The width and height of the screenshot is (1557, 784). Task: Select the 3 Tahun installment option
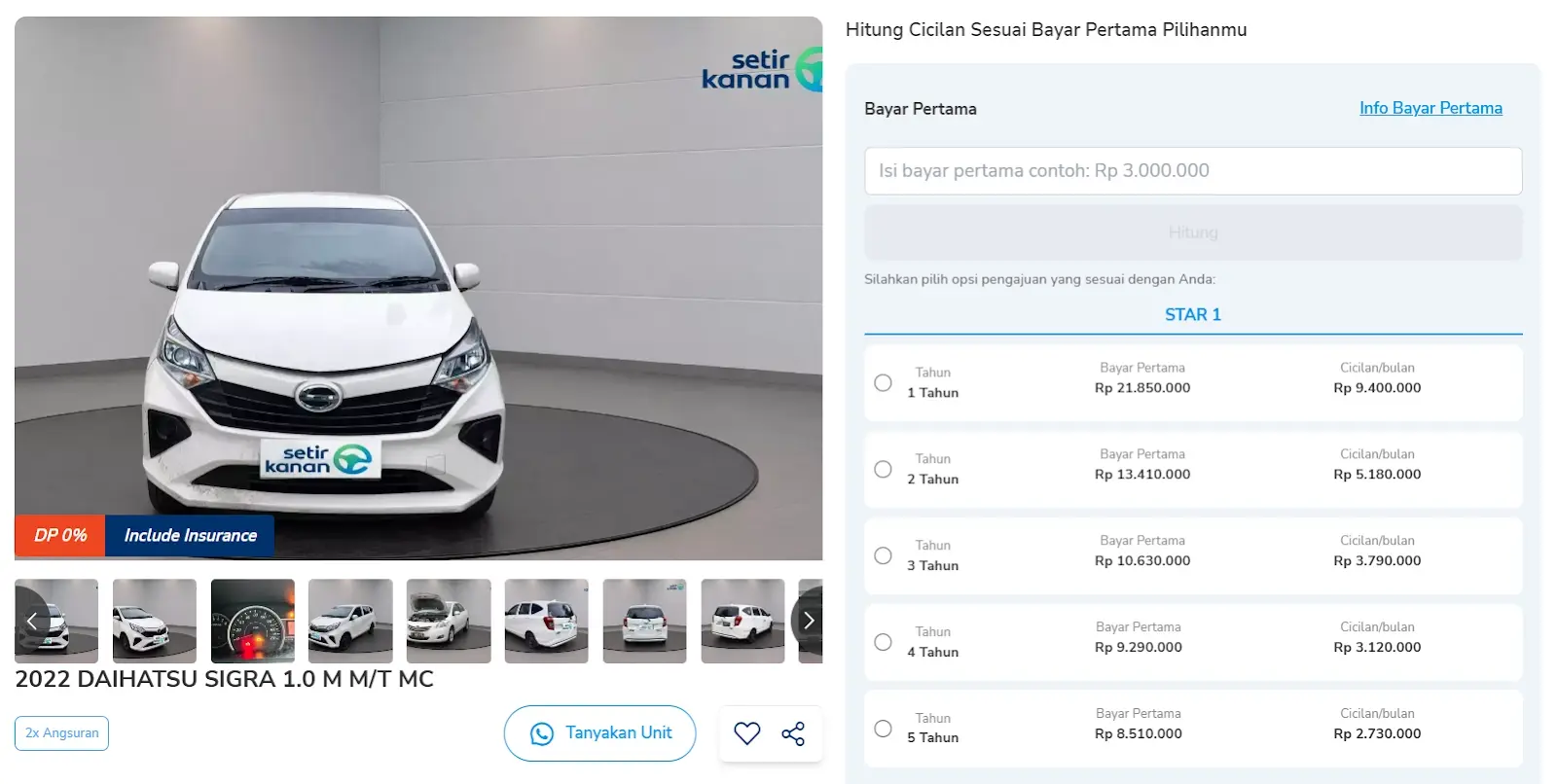click(883, 556)
